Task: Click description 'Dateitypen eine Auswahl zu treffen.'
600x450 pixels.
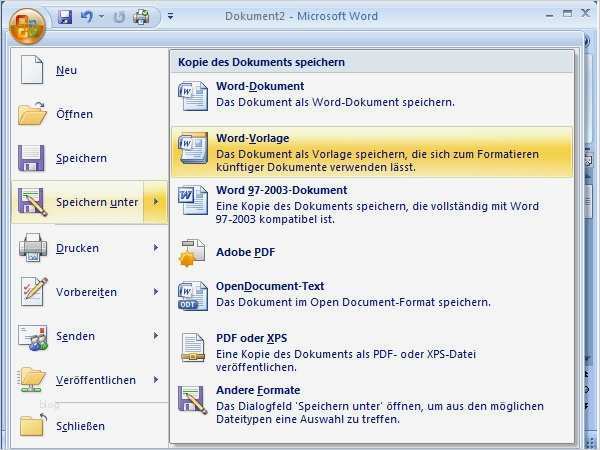Action: (308, 419)
